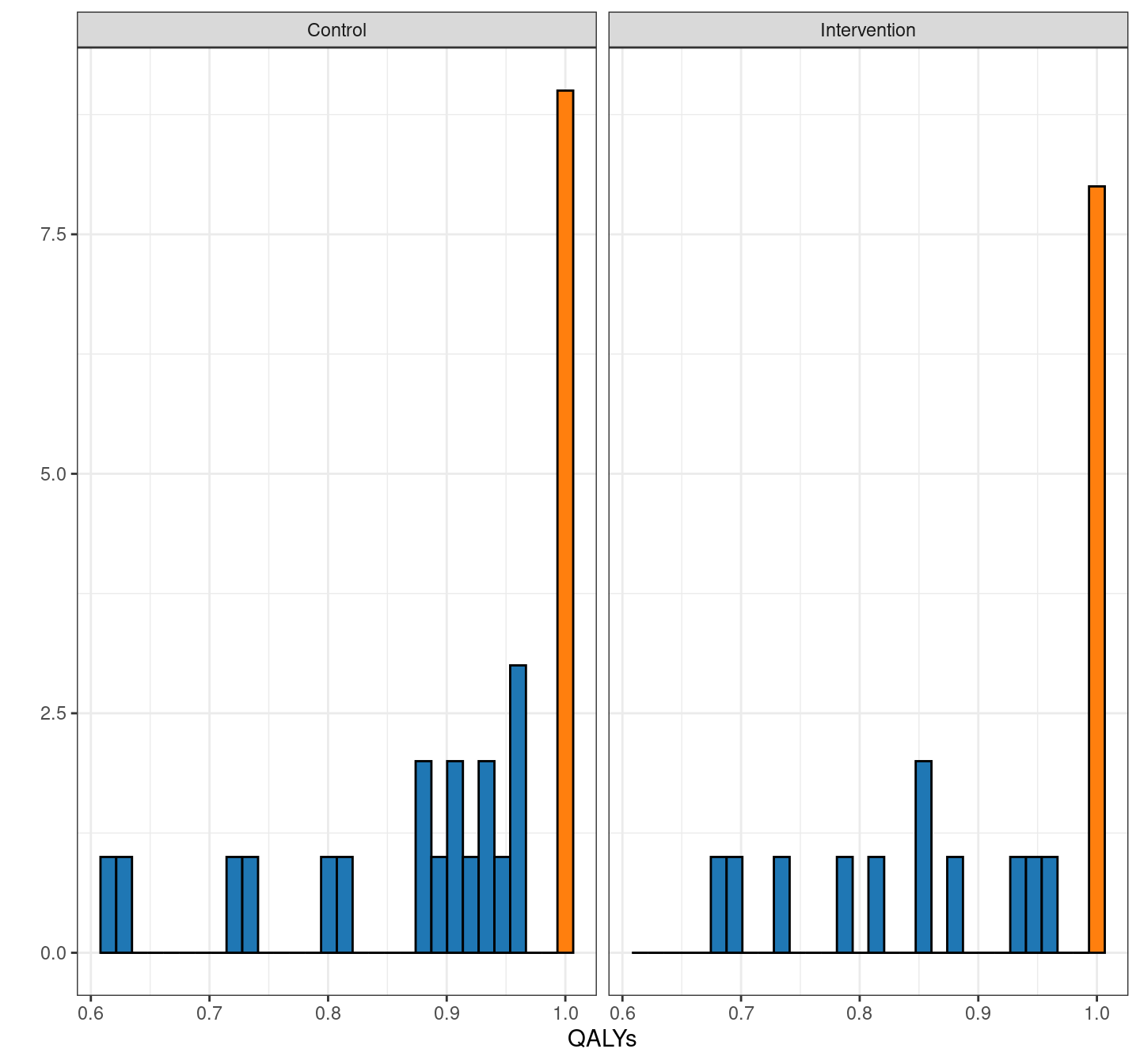Click the 0.8 x-axis label under Control
Image resolution: width=1140 pixels, height=1064 pixels.
tap(328, 1013)
